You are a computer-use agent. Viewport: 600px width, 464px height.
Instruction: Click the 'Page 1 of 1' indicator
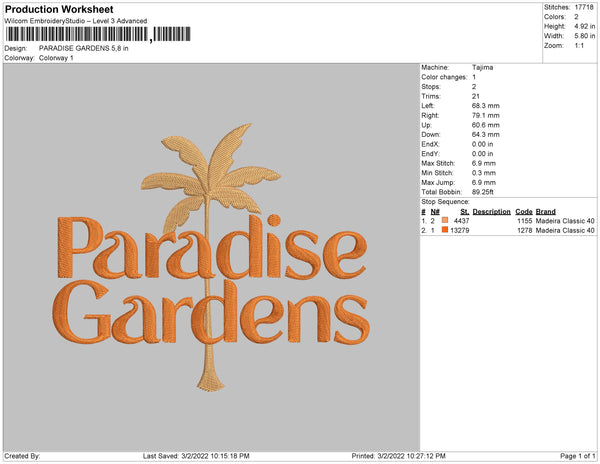pos(578,456)
